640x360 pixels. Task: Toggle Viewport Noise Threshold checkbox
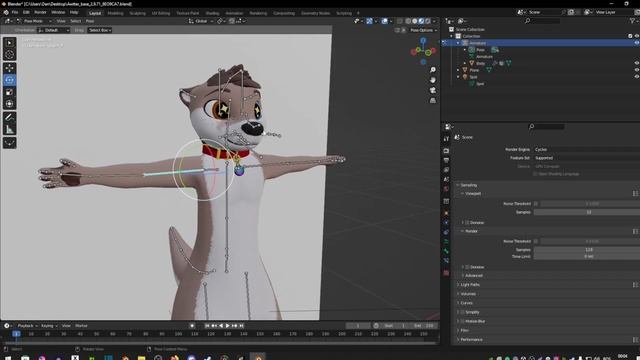[536, 204]
